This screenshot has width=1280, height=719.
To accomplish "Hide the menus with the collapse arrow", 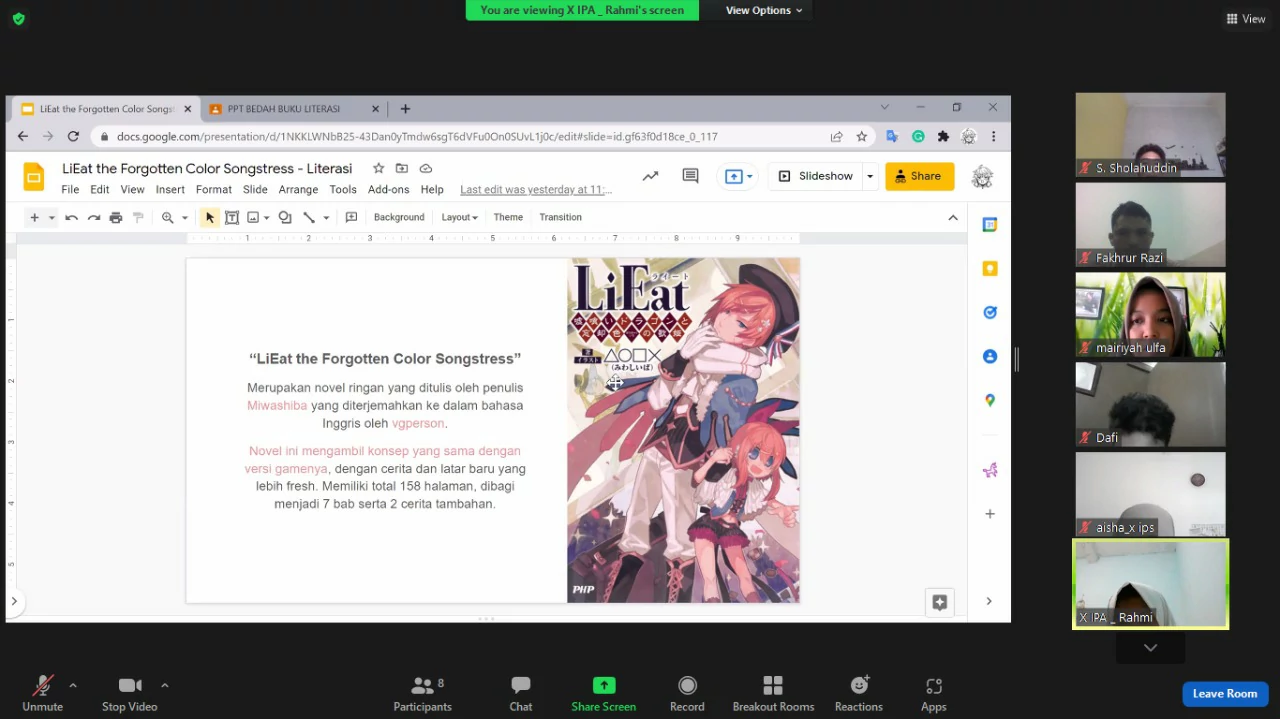I will point(953,217).
